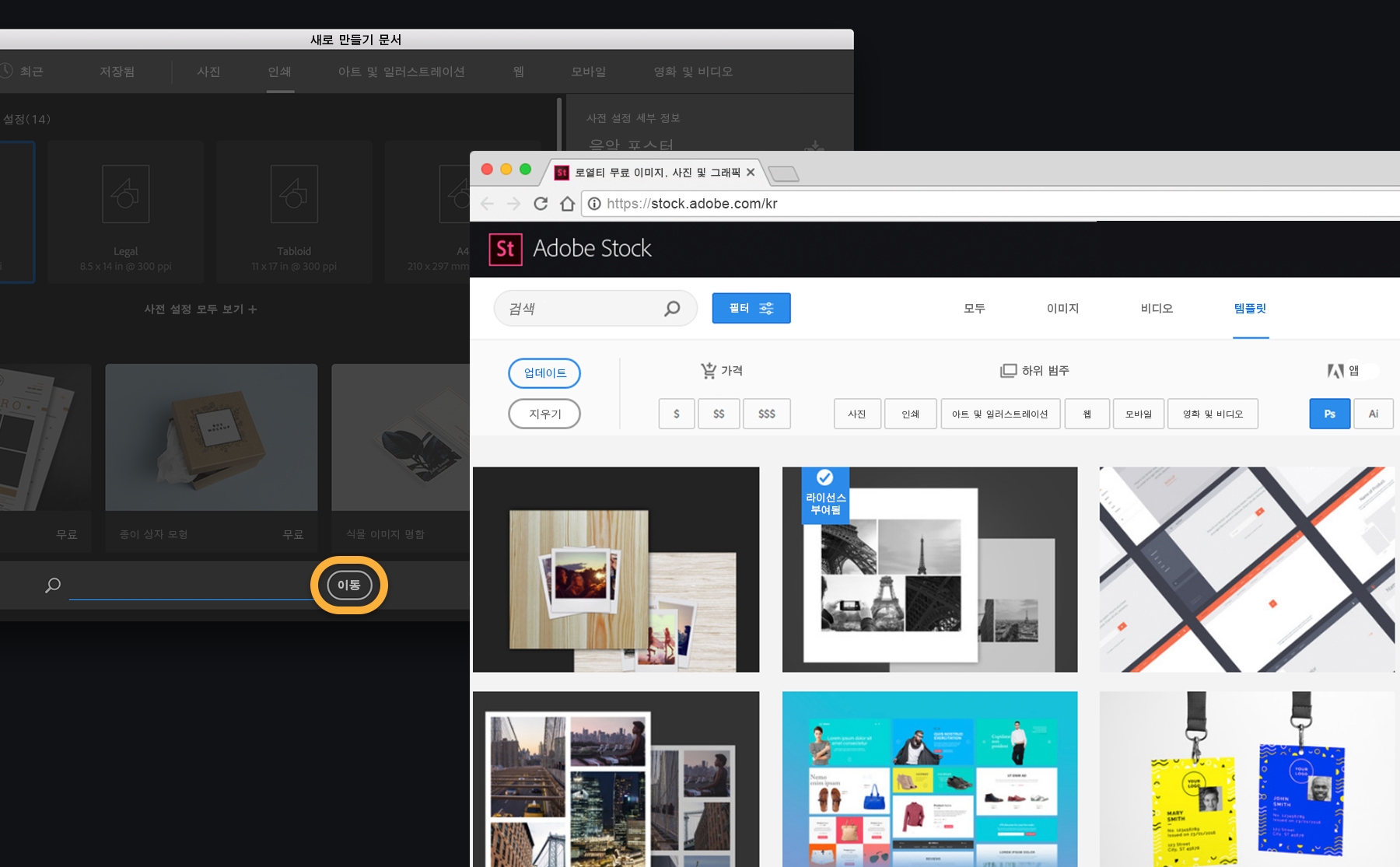Image resolution: width=1400 pixels, height=867 pixels.
Task: Open the Eiffel Tower licensed template thumbnail
Action: coord(929,570)
